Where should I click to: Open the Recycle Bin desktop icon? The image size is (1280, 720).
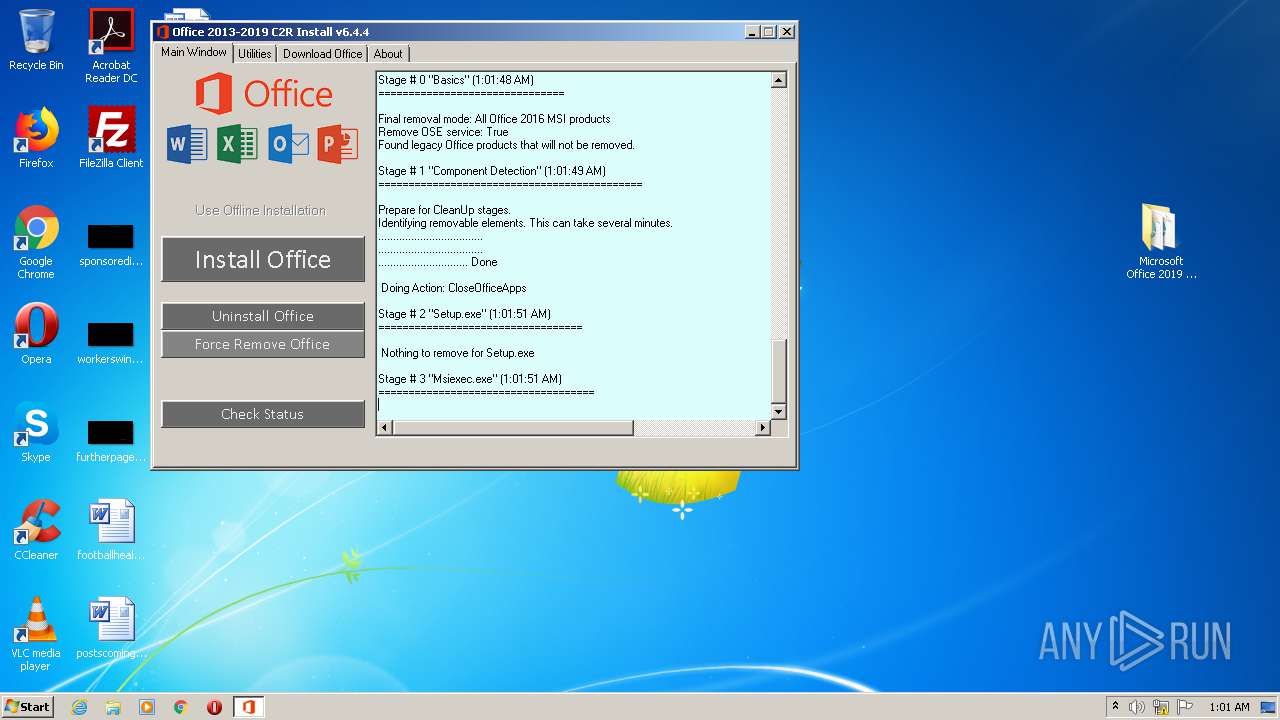coord(36,40)
